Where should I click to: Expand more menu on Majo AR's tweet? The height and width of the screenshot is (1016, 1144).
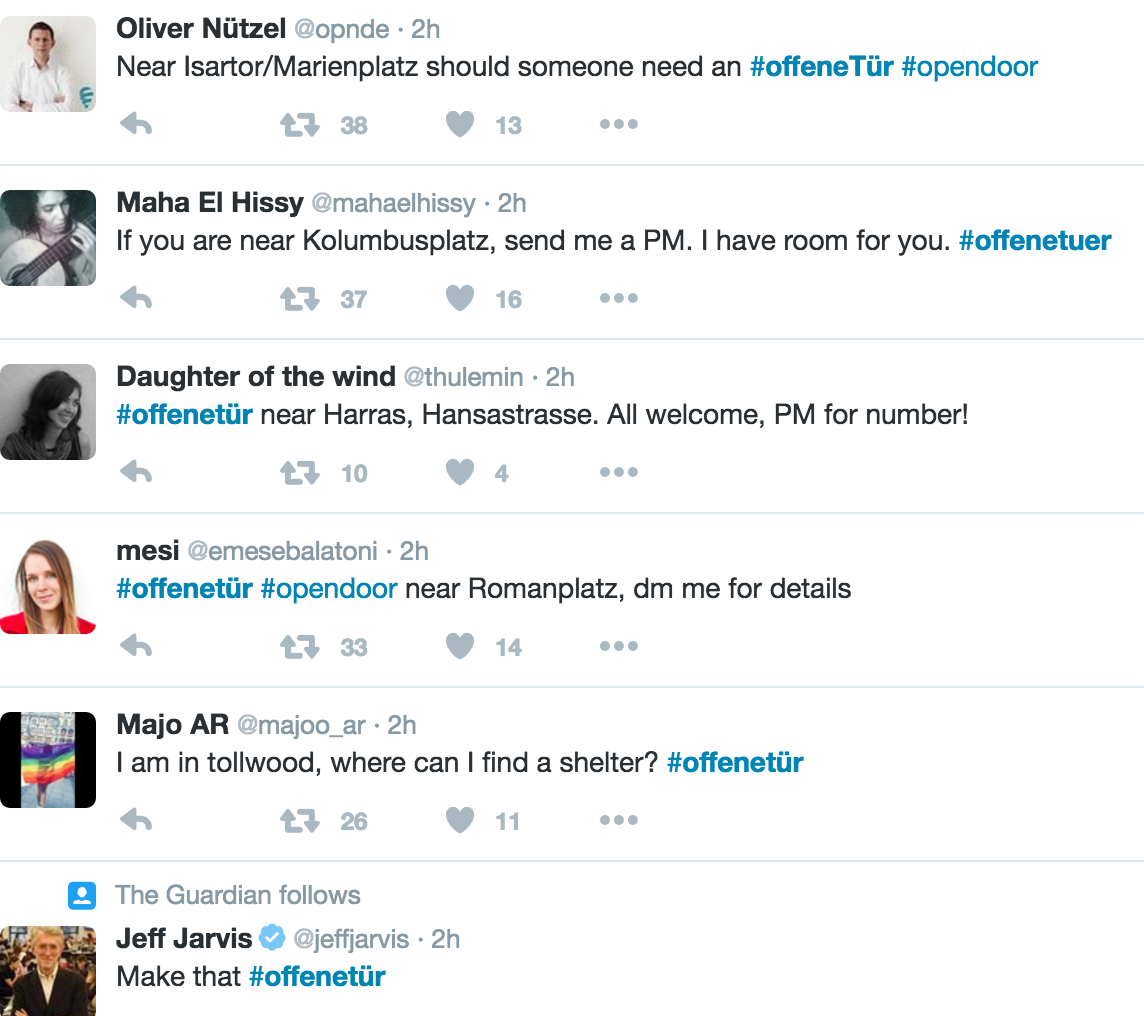[x=618, y=821]
